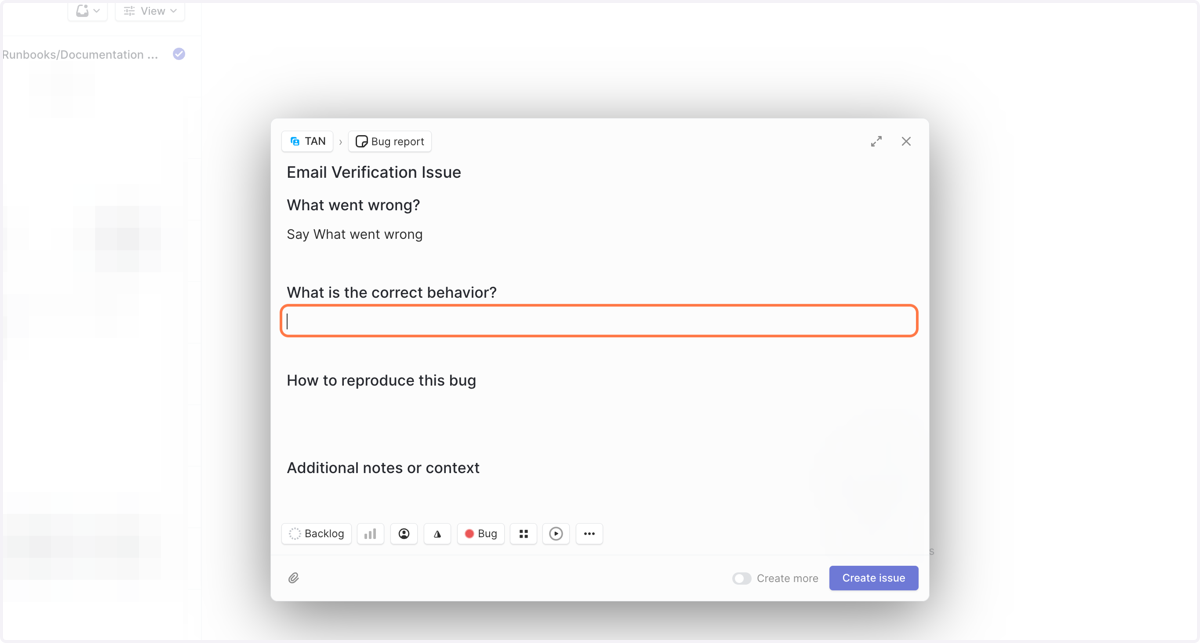
Task: Click the 'Additional notes or context' heading
Action: coord(383,468)
